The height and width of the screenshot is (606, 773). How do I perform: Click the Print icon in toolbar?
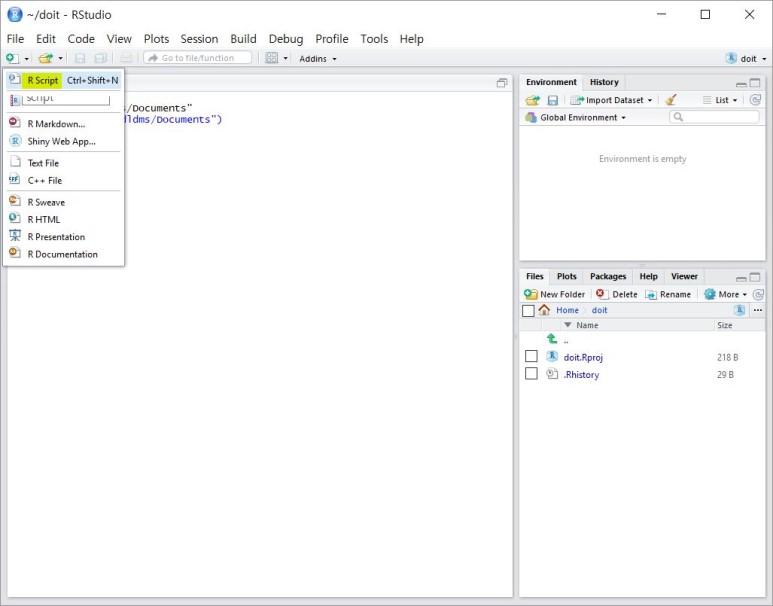coord(126,58)
